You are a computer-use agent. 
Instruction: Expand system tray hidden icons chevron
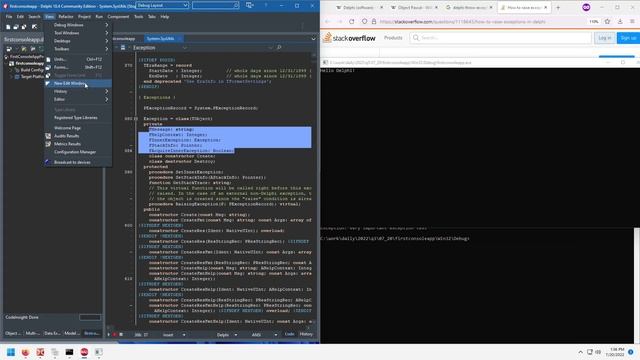[580, 352]
